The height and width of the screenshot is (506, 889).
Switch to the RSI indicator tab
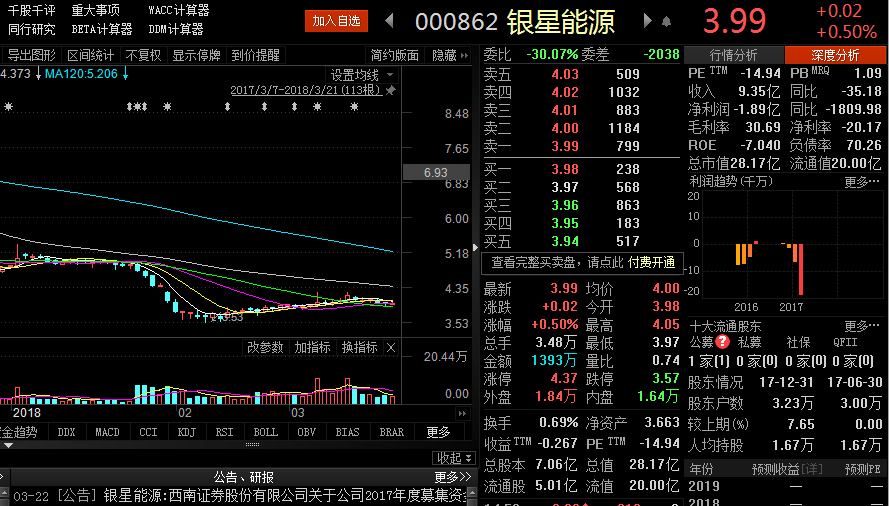click(225, 432)
